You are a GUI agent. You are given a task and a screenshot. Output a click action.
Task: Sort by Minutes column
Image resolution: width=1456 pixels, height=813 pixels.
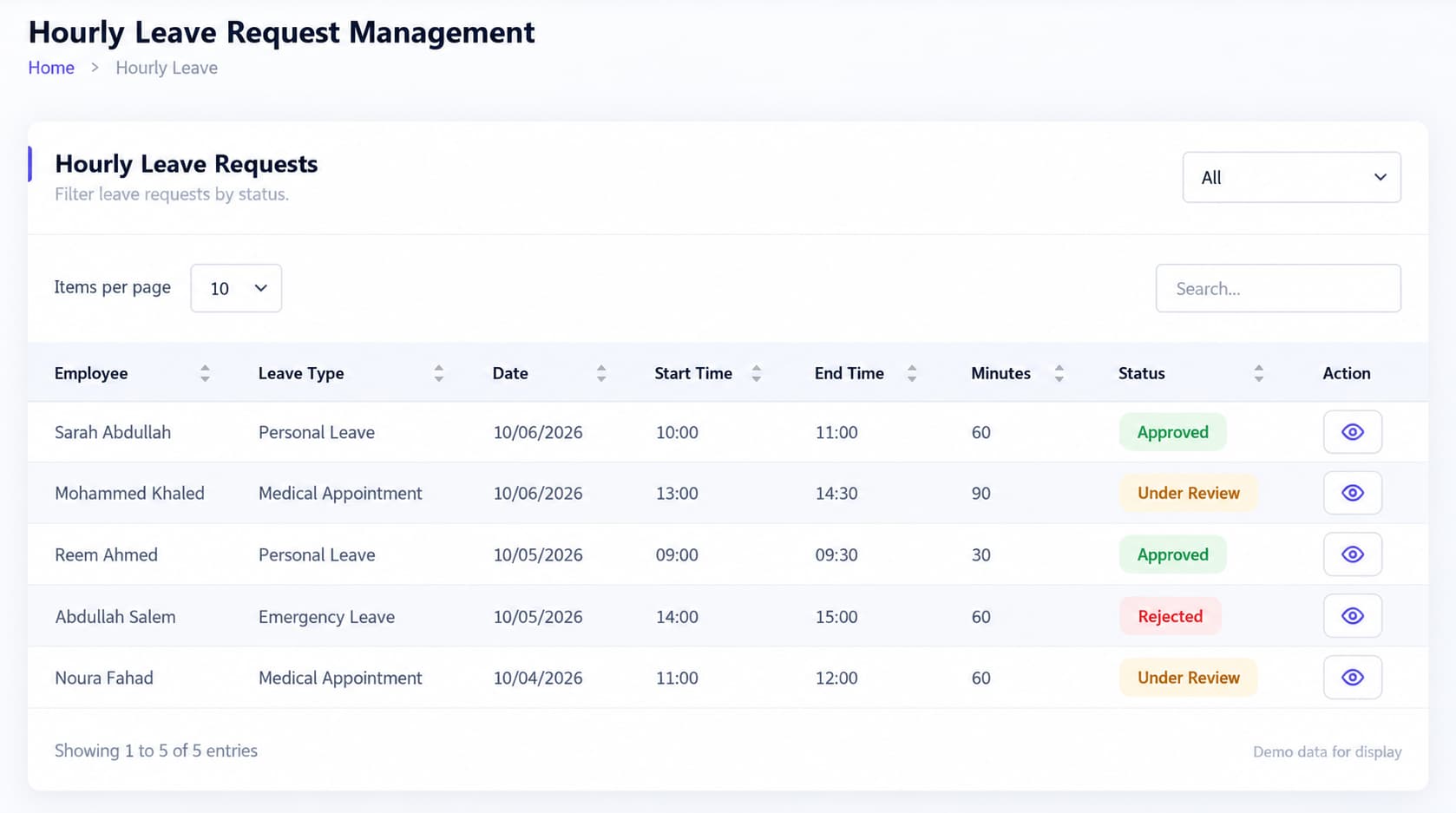[x=1059, y=373]
